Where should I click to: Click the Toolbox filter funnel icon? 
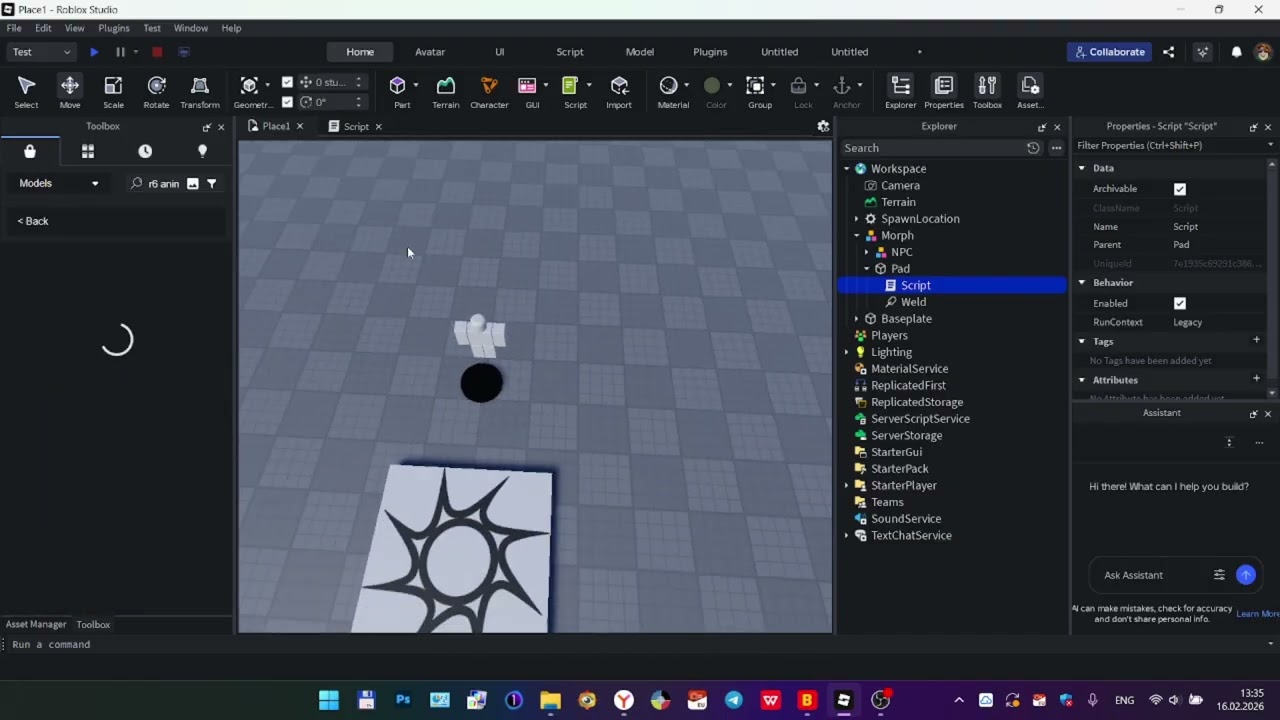tap(212, 184)
